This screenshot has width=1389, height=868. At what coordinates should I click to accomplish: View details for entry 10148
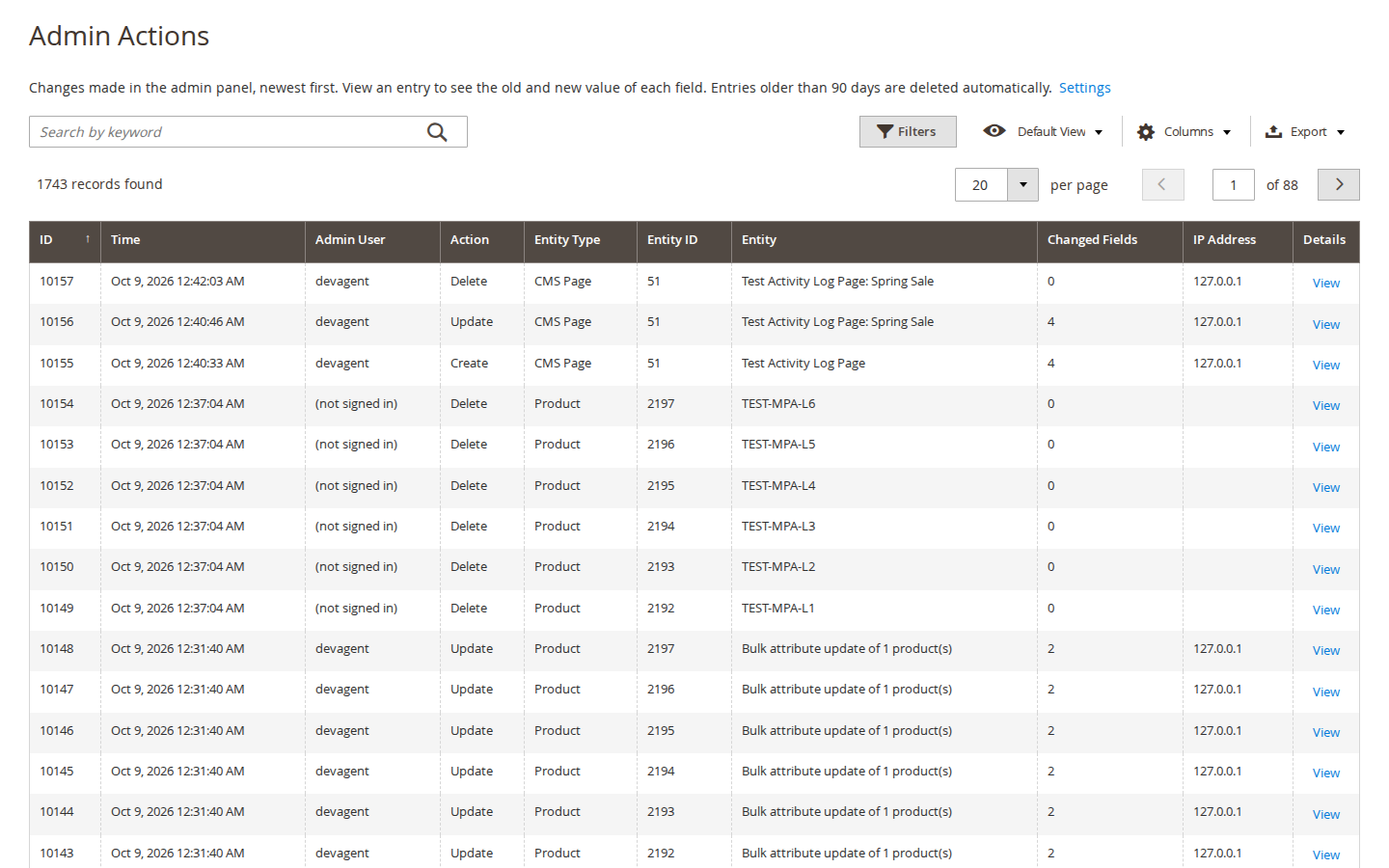[1326, 651]
